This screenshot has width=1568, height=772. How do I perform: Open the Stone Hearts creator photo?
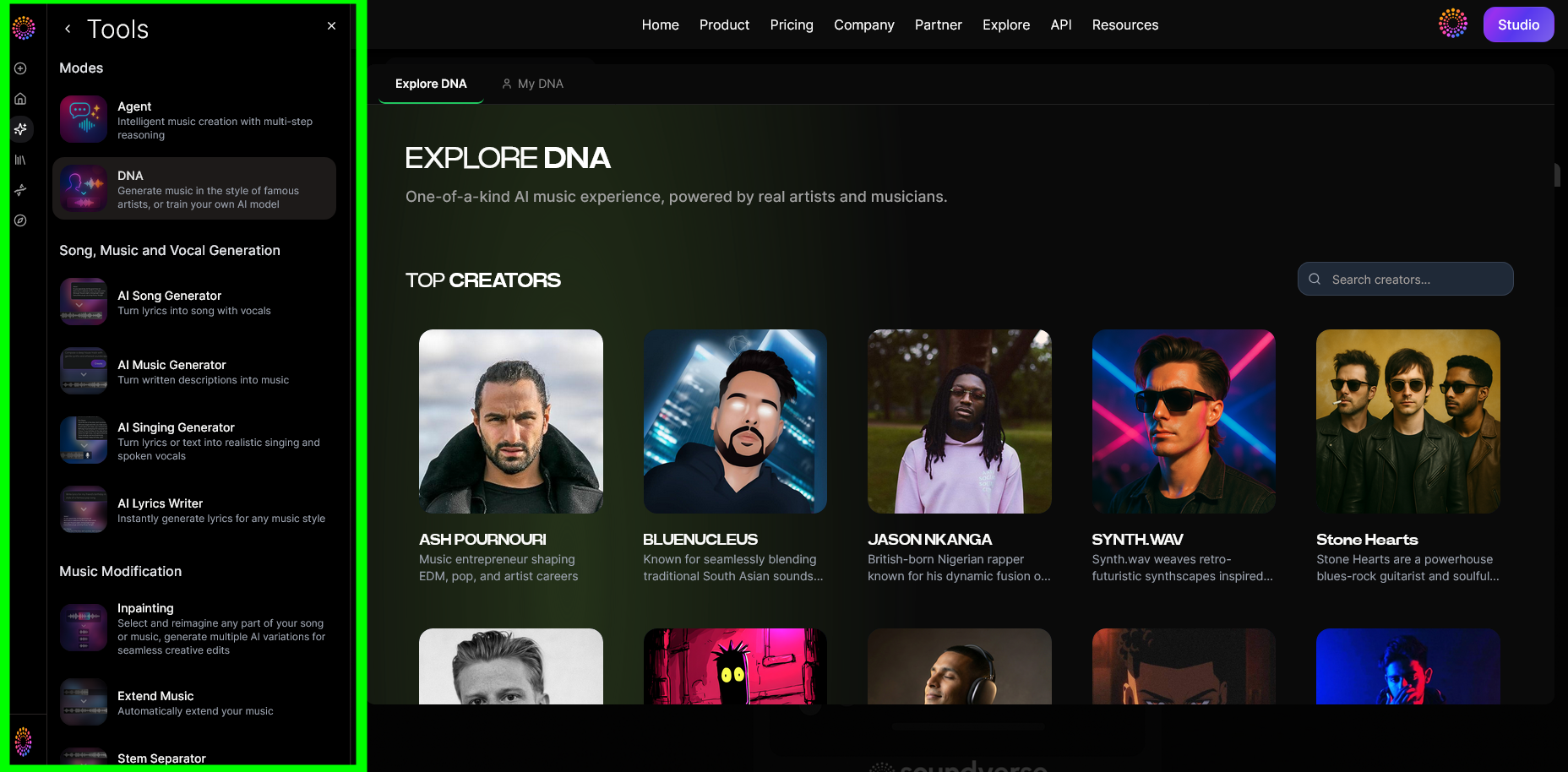(1408, 421)
